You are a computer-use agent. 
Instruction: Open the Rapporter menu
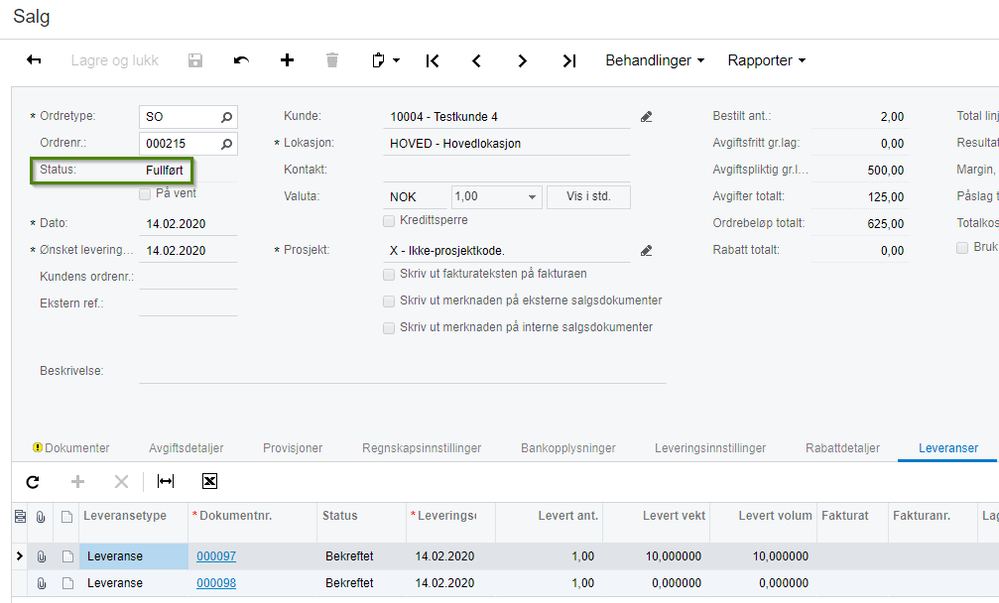766,60
